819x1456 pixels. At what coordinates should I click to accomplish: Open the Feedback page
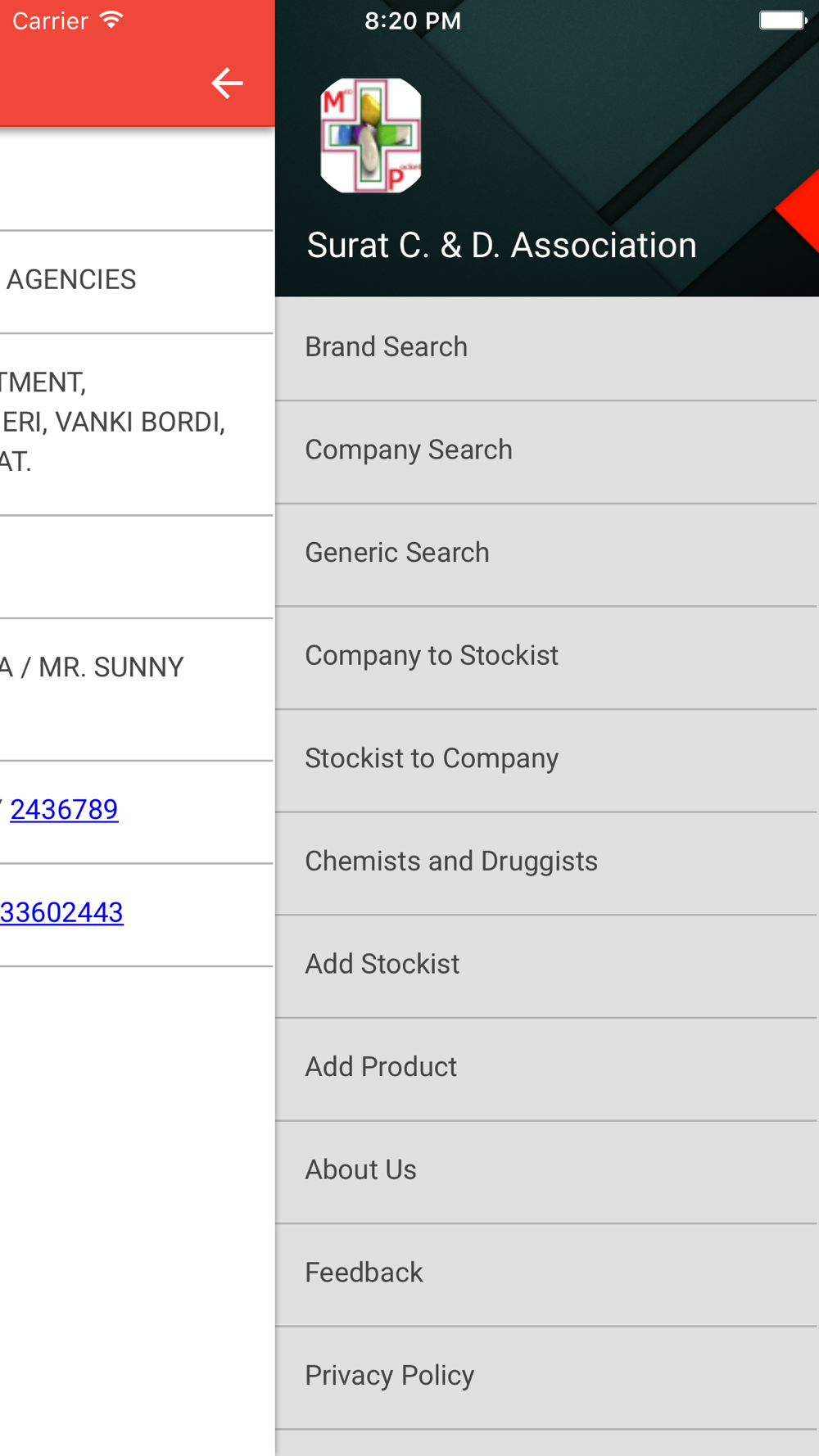click(x=547, y=1274)
